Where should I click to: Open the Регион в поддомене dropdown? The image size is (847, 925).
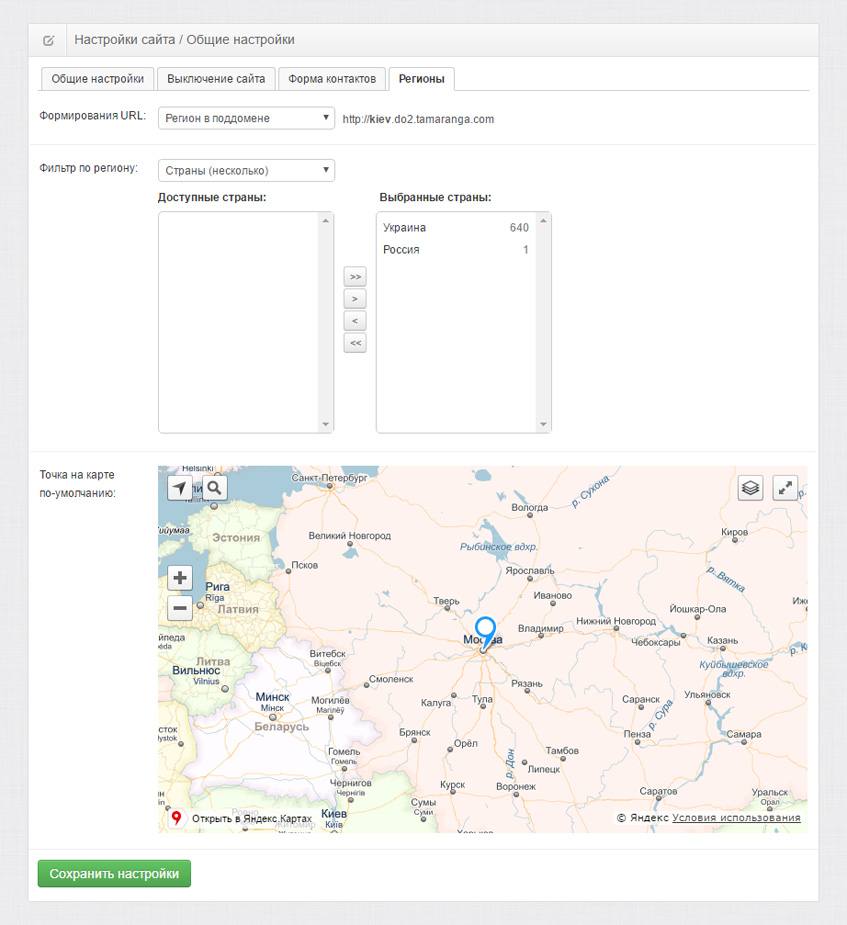pos(247,118)
